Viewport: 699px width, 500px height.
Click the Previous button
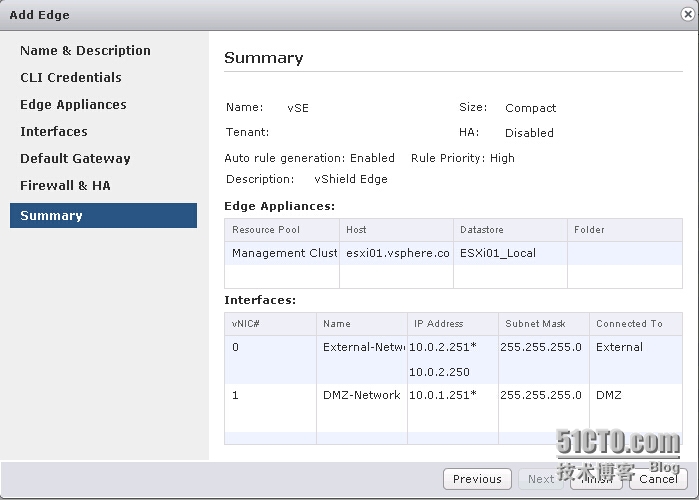(477, 479)
